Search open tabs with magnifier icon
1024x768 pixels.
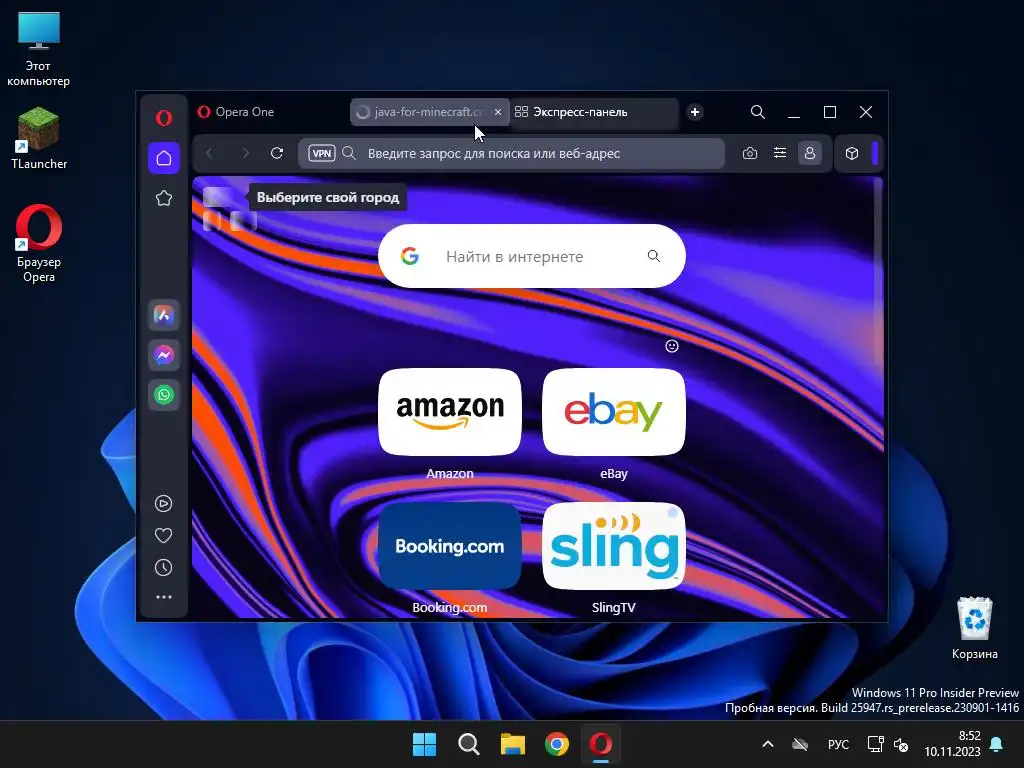(x=758, y=112)
